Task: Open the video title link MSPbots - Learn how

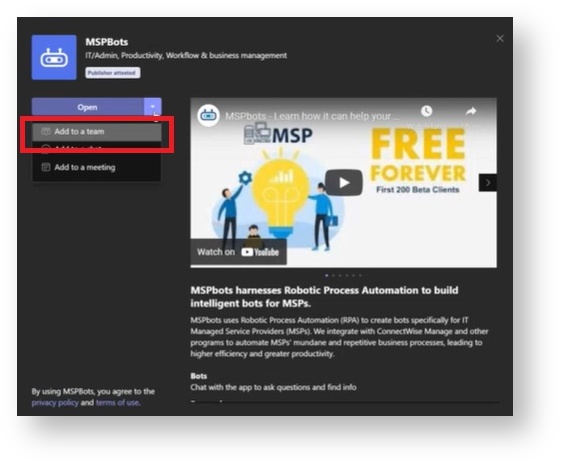Action: [x=312, y=116]
